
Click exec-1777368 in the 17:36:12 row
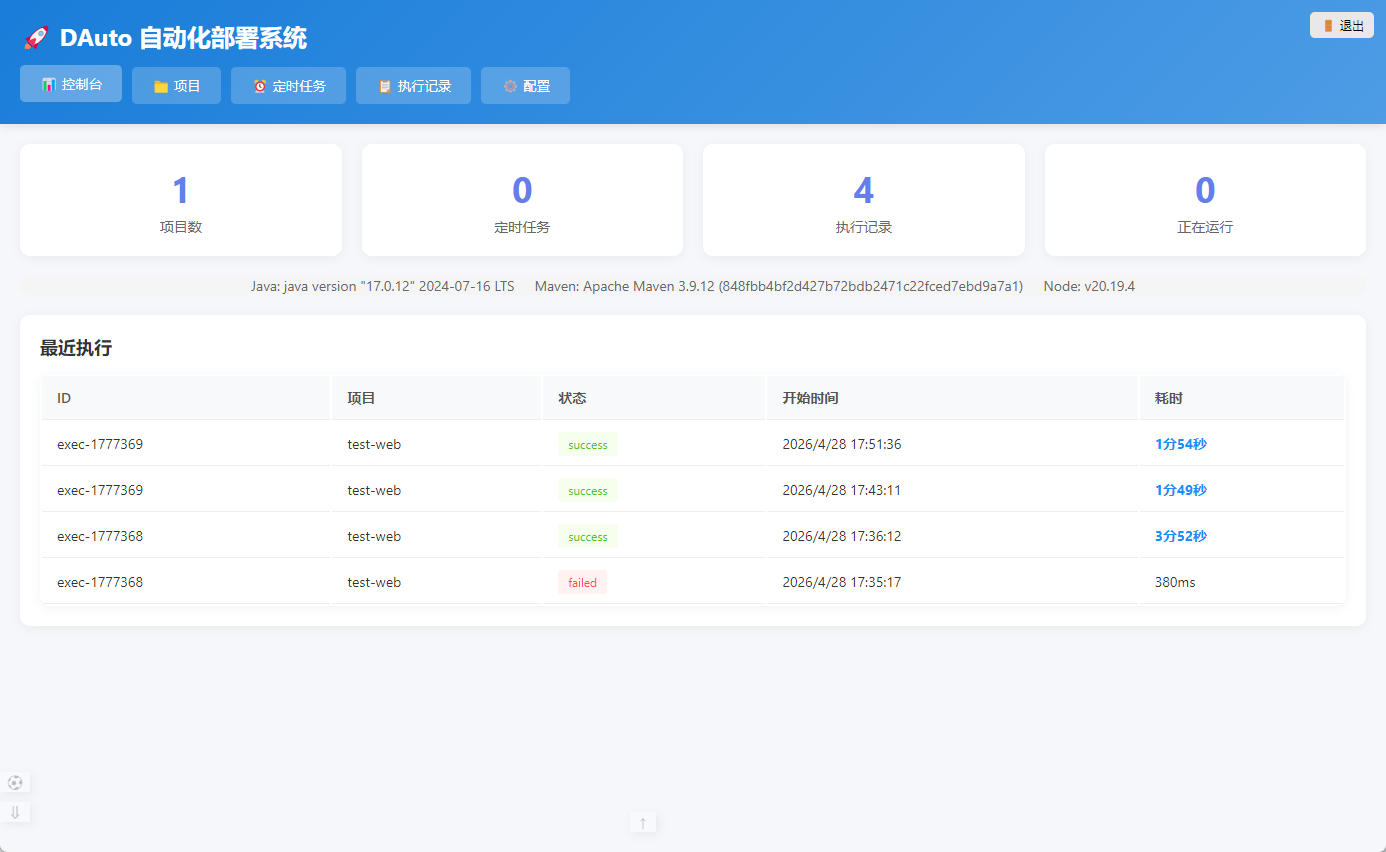[x=100, y=536]
